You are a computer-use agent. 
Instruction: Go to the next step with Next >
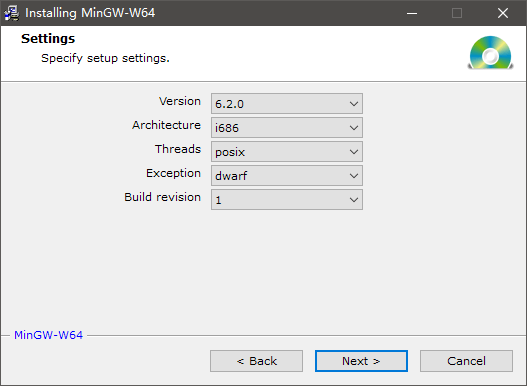(361, 361)
